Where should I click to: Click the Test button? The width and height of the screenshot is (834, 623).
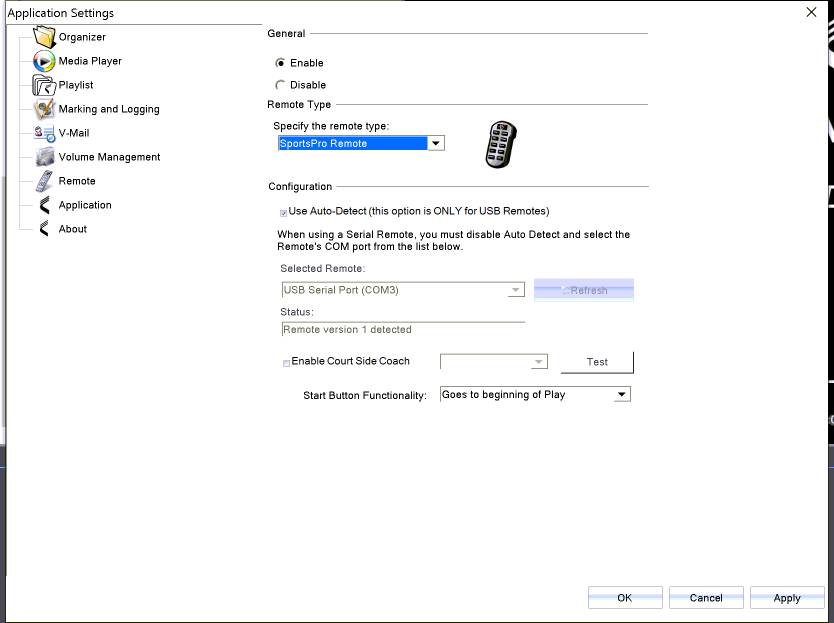click(x=597, y=362)
